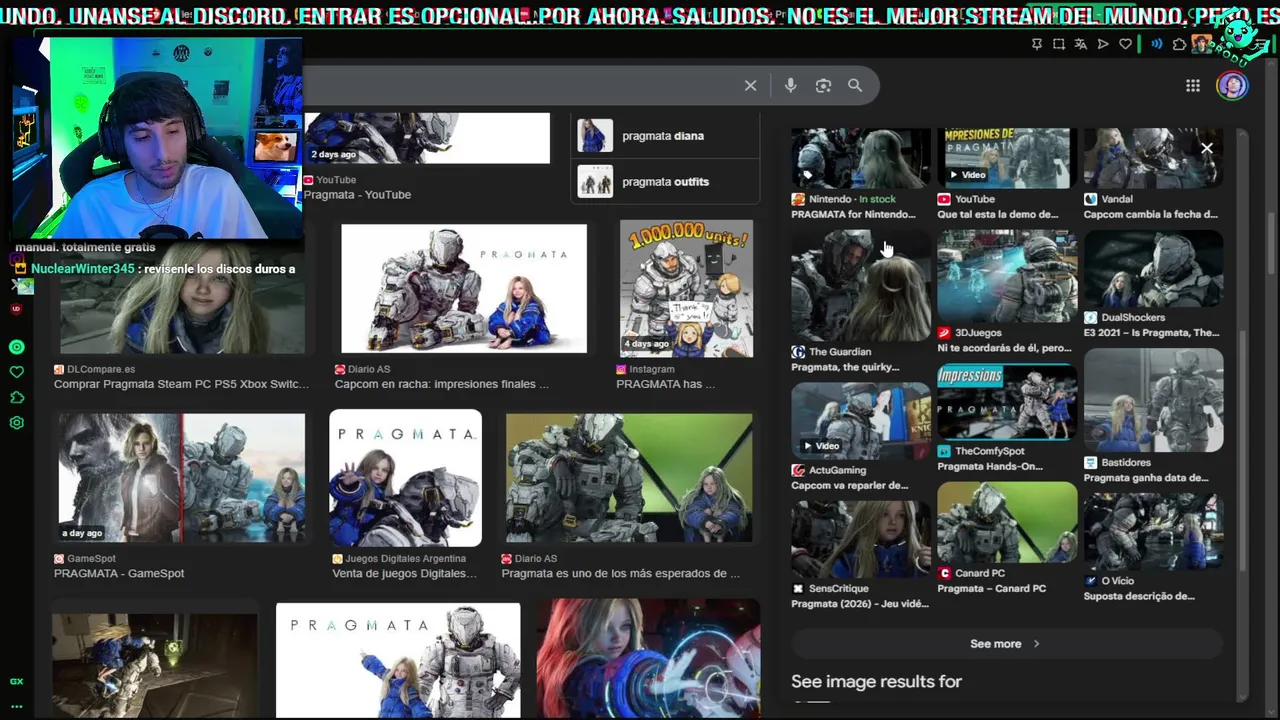Click the send arrow icon in the toolbar
This screenshot has width=1280, height=720.
point(1103,44)
